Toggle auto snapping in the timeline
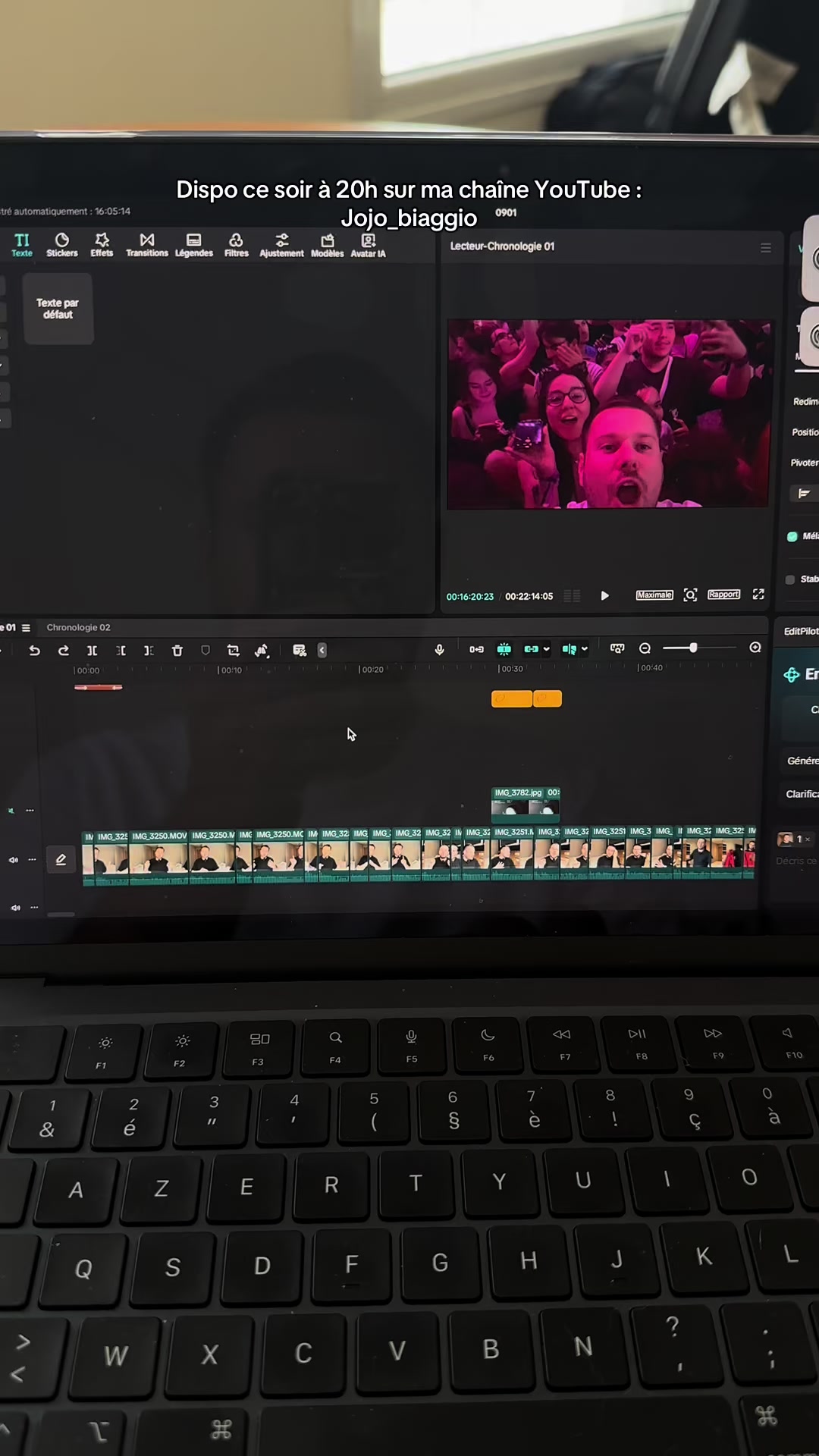 click(x=504, y=649)
